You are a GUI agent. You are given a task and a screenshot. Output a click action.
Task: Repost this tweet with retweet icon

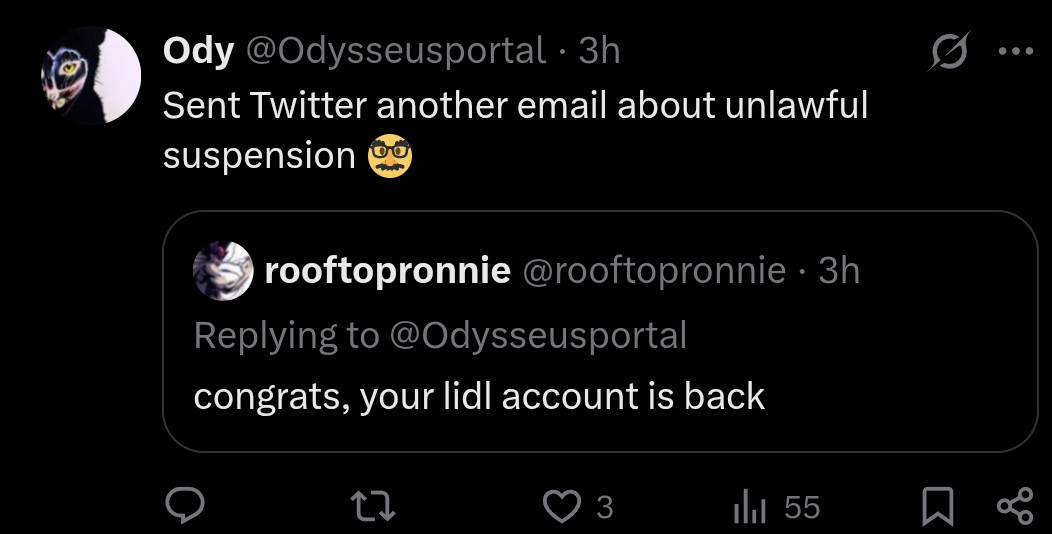(x=376, y=508)
